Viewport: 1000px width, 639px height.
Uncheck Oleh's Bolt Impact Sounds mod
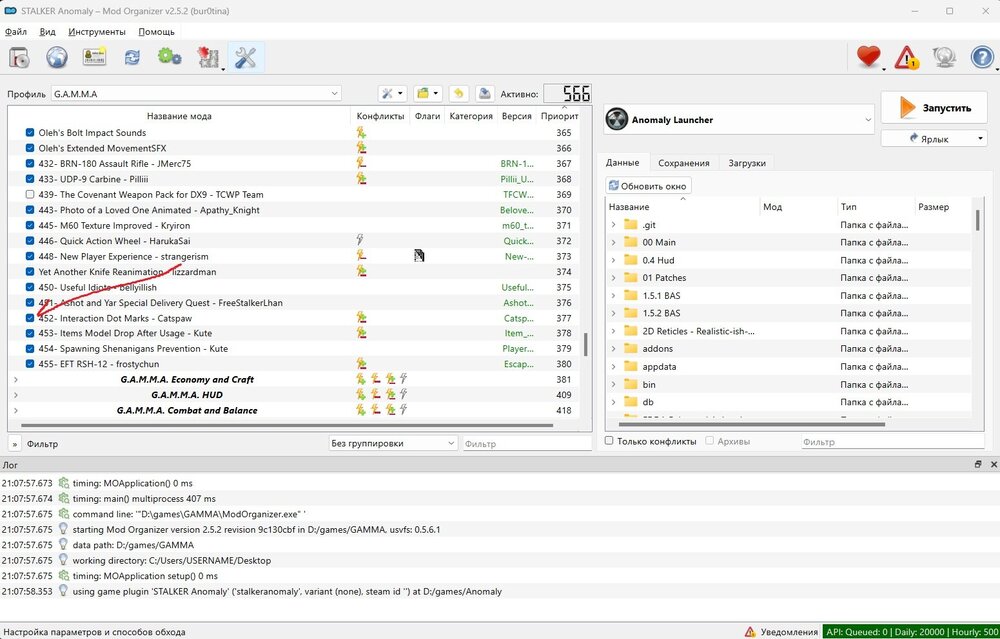tap(30, 133)
